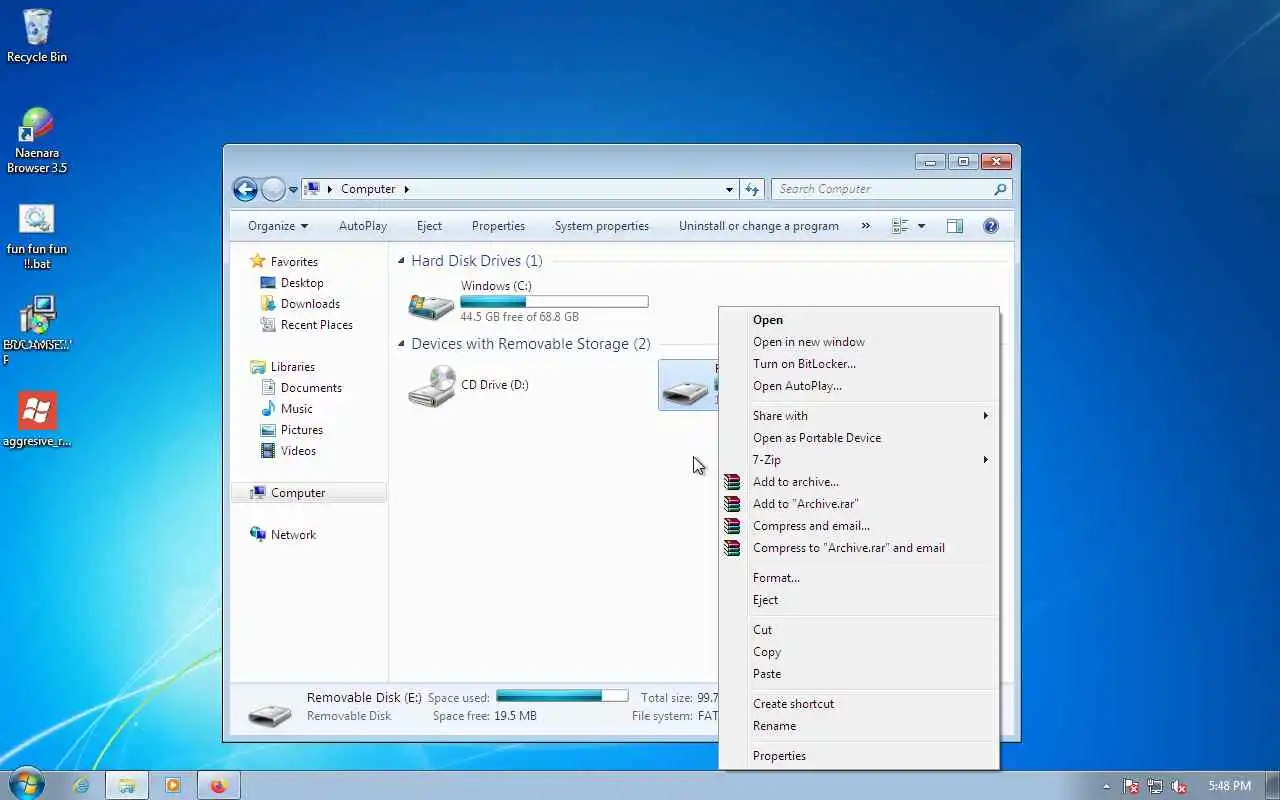
Task: Click the network tray icon
Action: coord(1155,786)
